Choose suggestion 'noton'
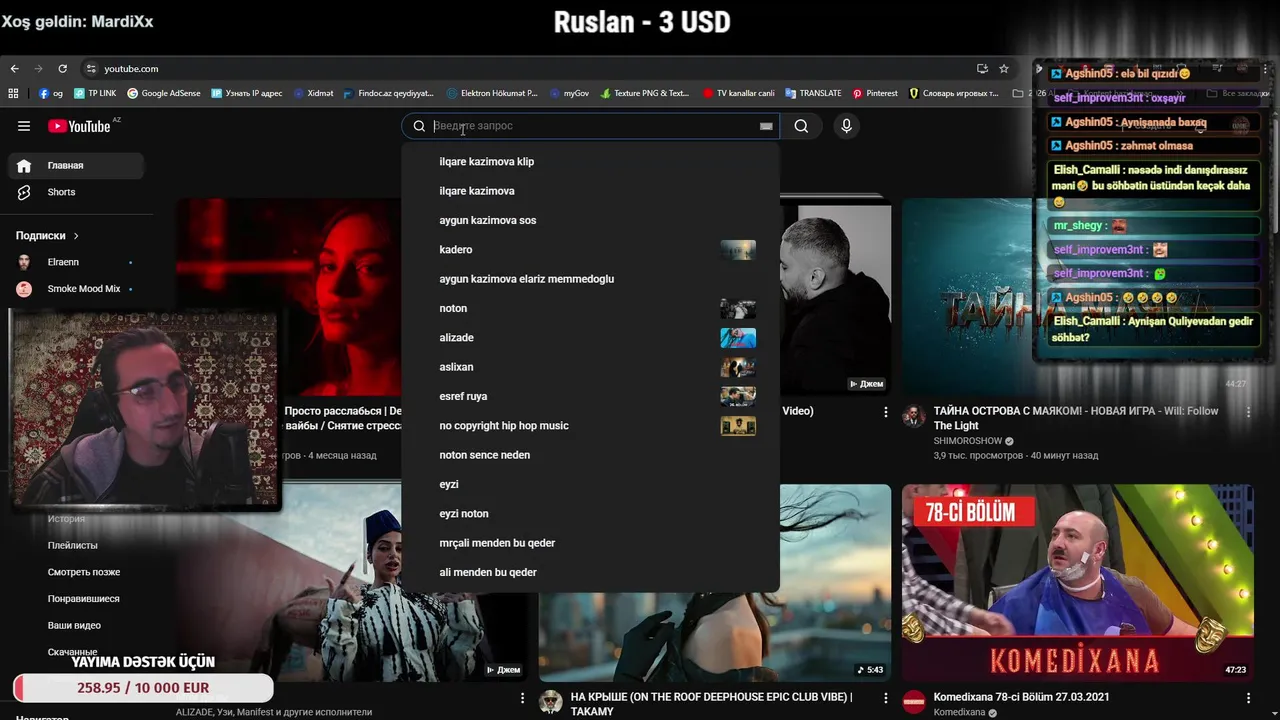This screenshot has height=720, width=1280. pyautogui.click(x=590, y=308)
